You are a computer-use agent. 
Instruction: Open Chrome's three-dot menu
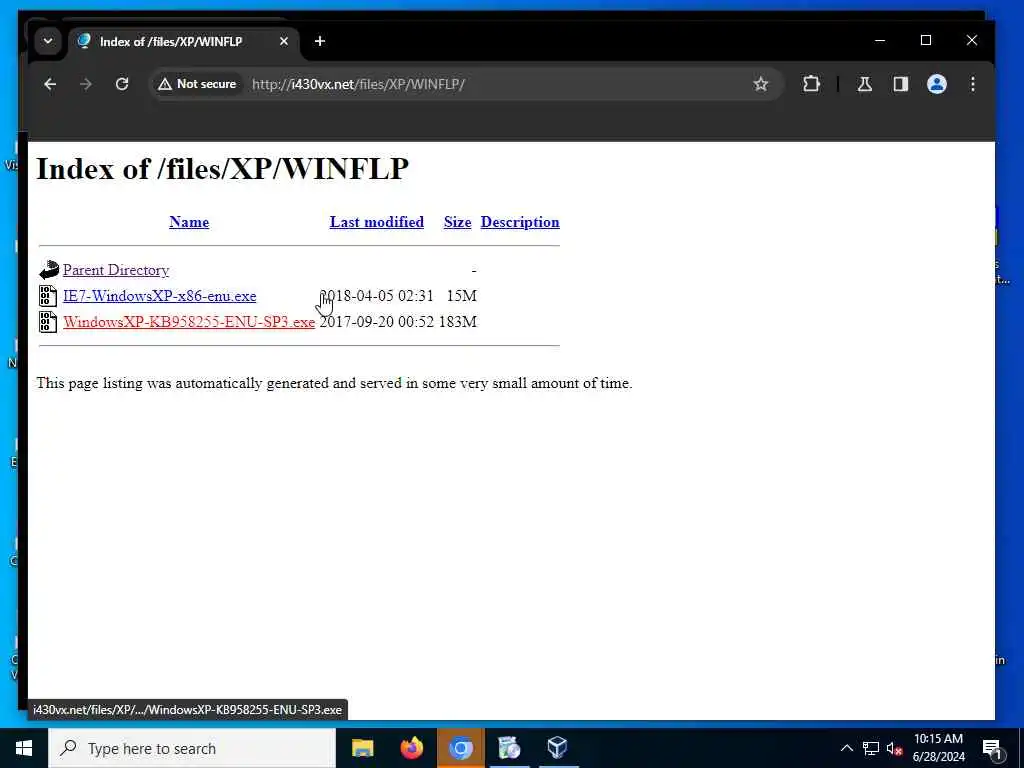[972, 84]
